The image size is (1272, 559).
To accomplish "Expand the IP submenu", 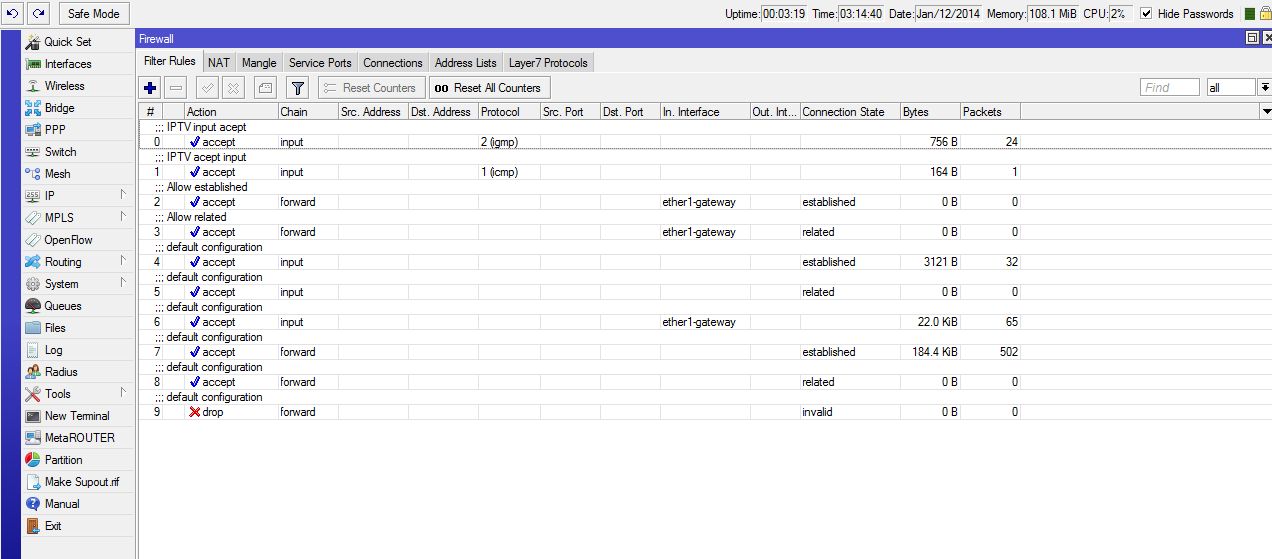I will (78, 196).
